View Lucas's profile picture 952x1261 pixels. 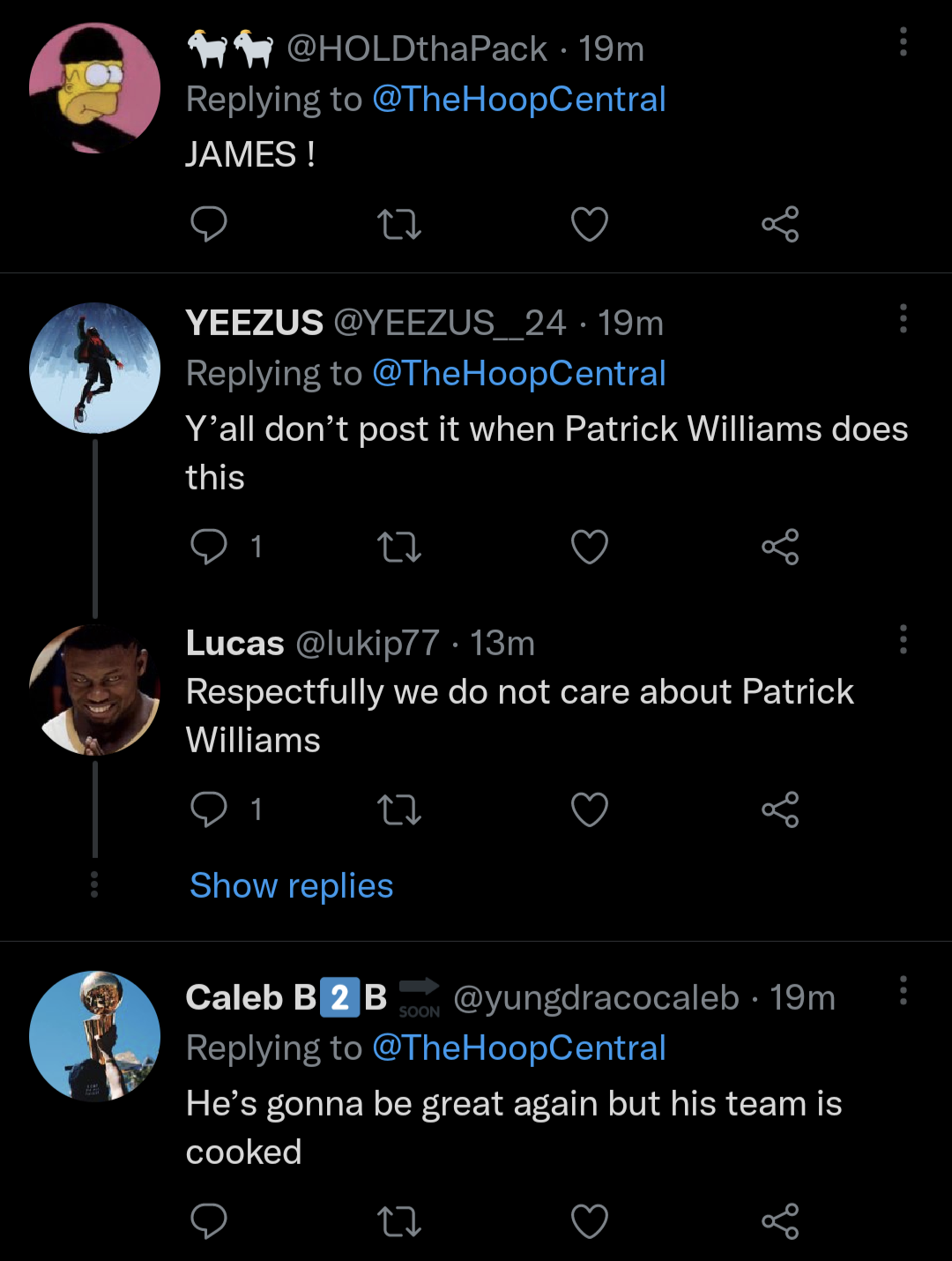(x=95, y=690)
